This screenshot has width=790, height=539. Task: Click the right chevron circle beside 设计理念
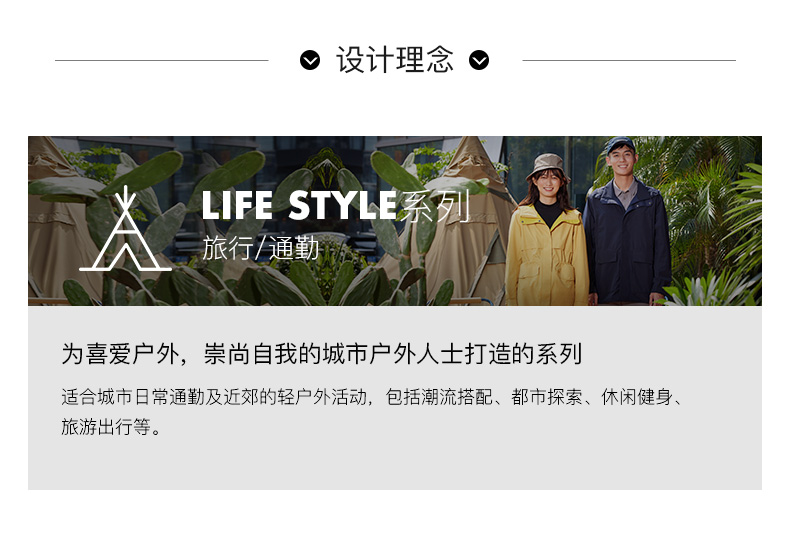click(x=479, y=60)
